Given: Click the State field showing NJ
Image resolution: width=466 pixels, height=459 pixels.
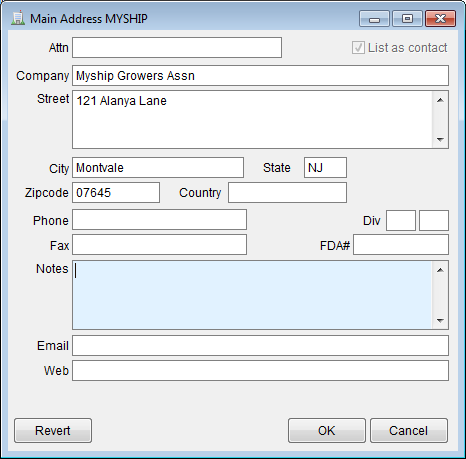Looking at the screenshot, I should tap(325, 168).
